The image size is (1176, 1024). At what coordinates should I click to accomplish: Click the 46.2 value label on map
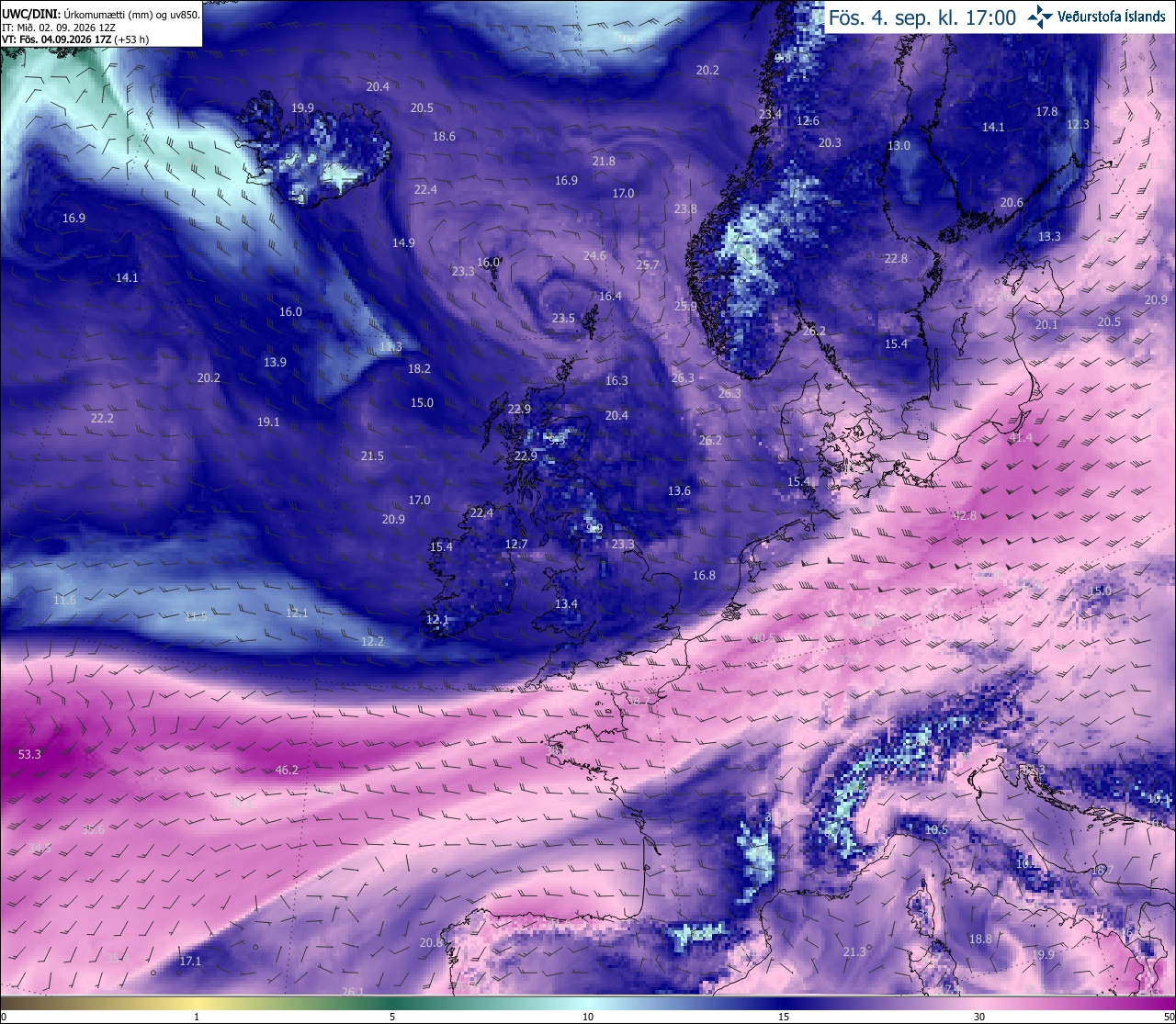pyautogui.click(x=287, y=771)
